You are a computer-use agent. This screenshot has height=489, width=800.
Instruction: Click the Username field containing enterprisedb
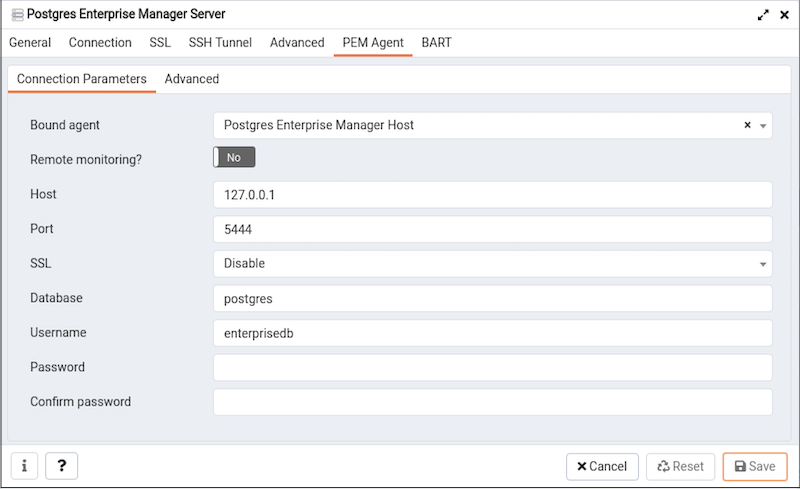[492, 333]
